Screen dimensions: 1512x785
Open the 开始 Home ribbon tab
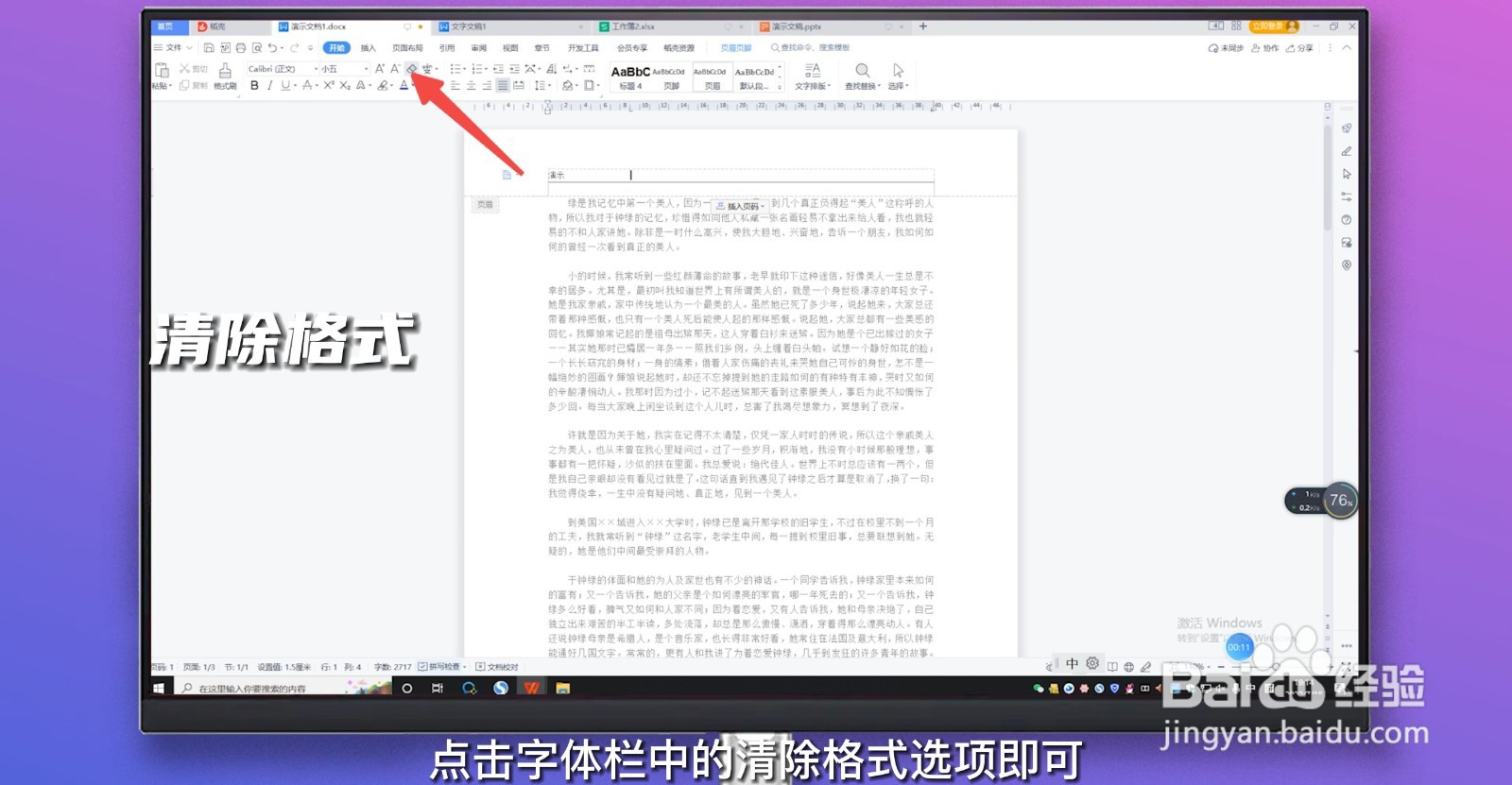[336, 47]
